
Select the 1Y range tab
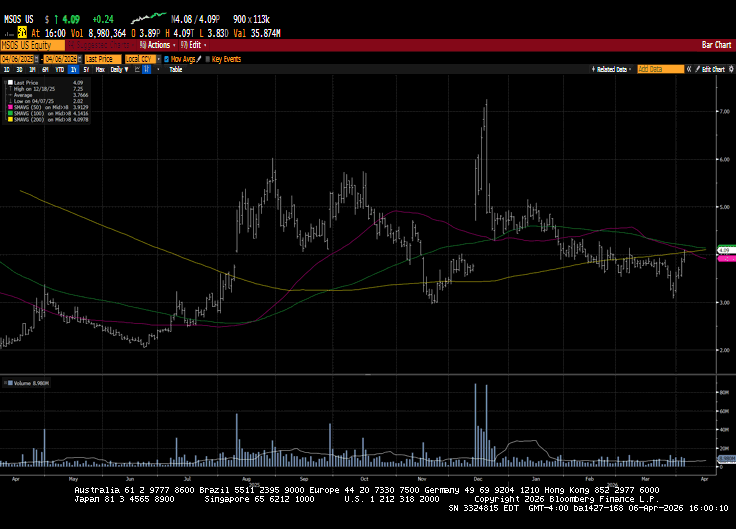73,69
